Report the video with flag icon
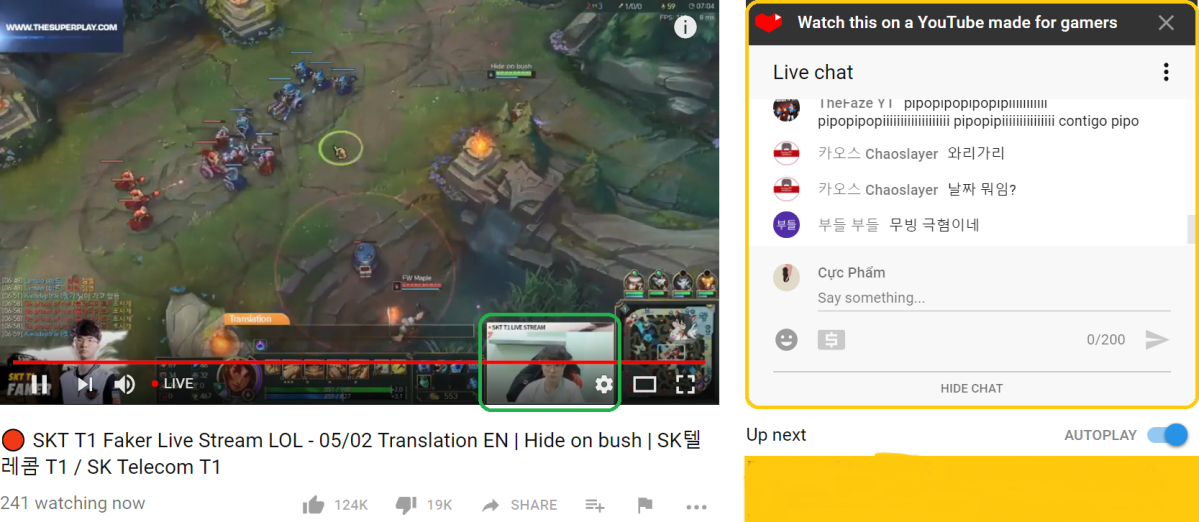This screenshot has width=1199, height=522. pyautogui.click(x=645, y=505)
